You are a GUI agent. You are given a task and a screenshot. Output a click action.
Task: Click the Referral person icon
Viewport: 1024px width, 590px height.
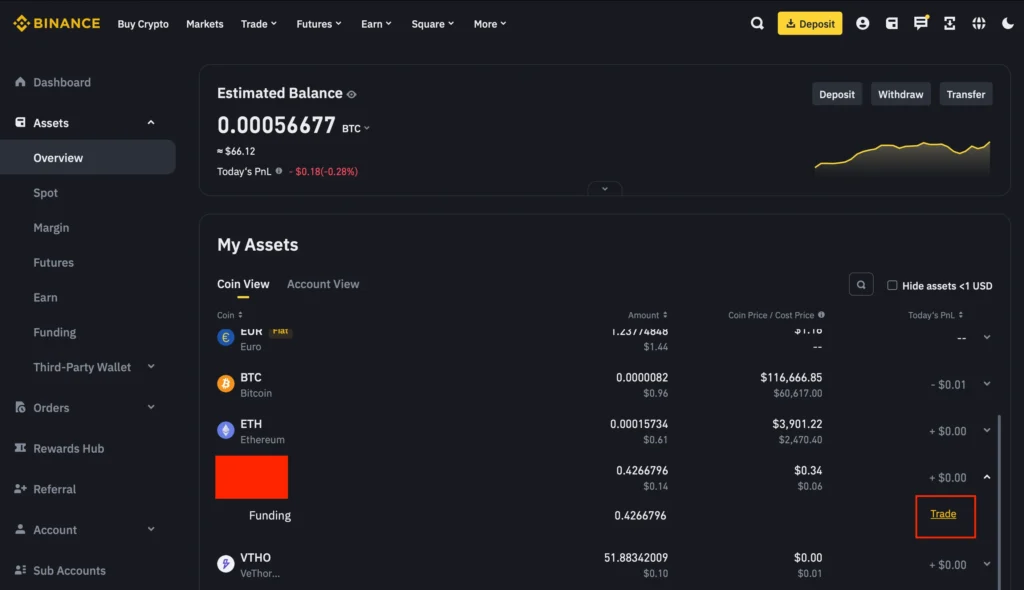20,488
